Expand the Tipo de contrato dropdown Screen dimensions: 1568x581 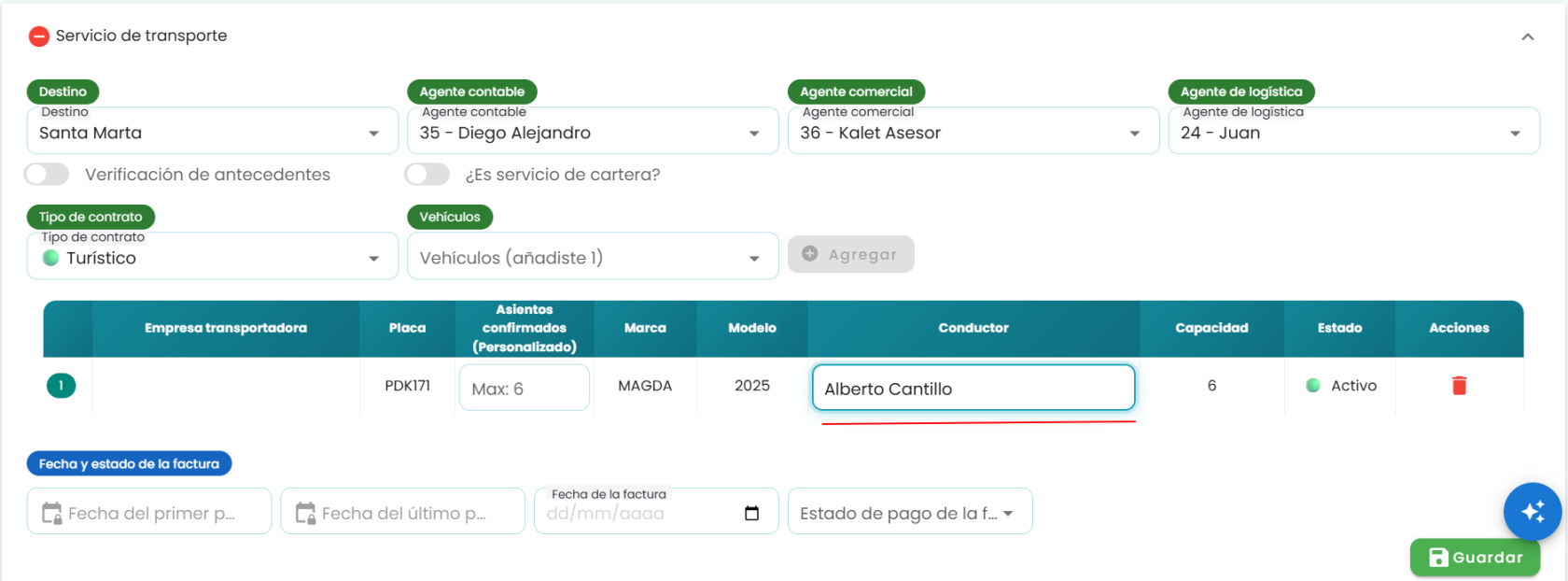click(x=213, y=257)
